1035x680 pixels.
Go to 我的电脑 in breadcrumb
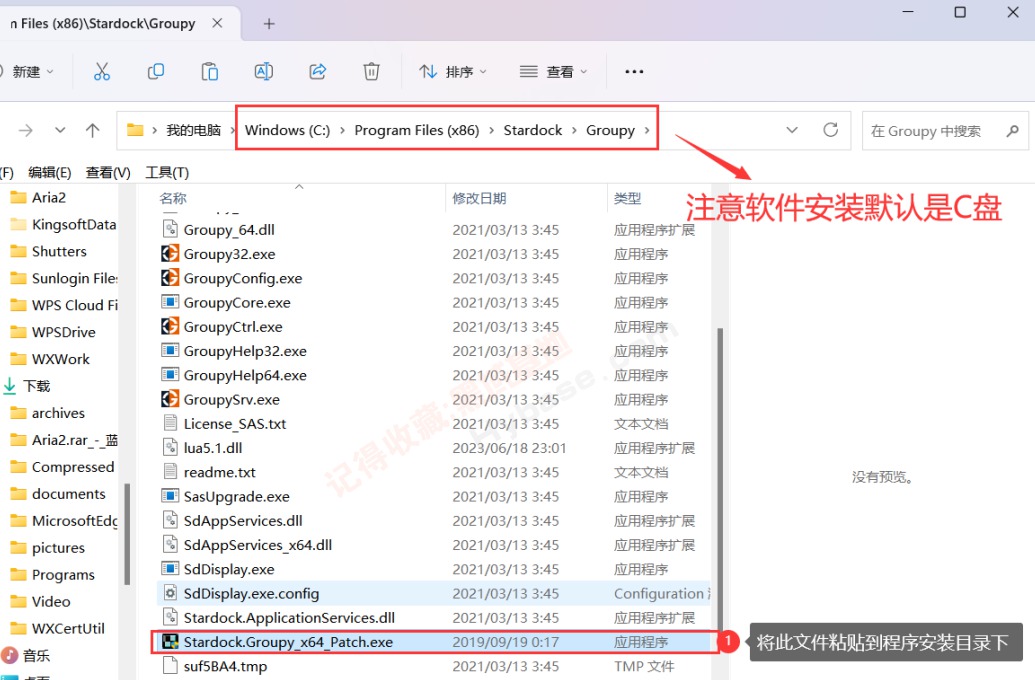[193, 130]
